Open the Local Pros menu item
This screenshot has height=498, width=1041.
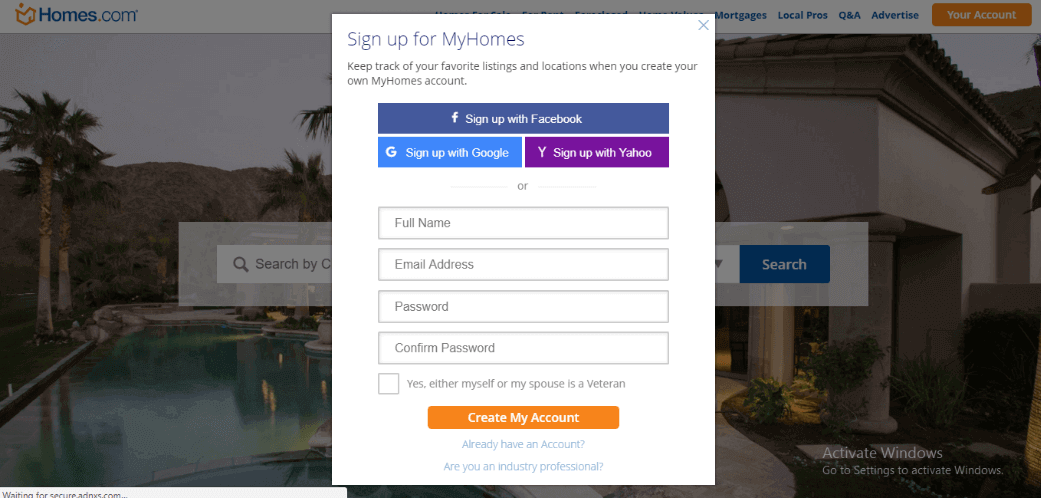pyautogui.click(x=803, y=15)
